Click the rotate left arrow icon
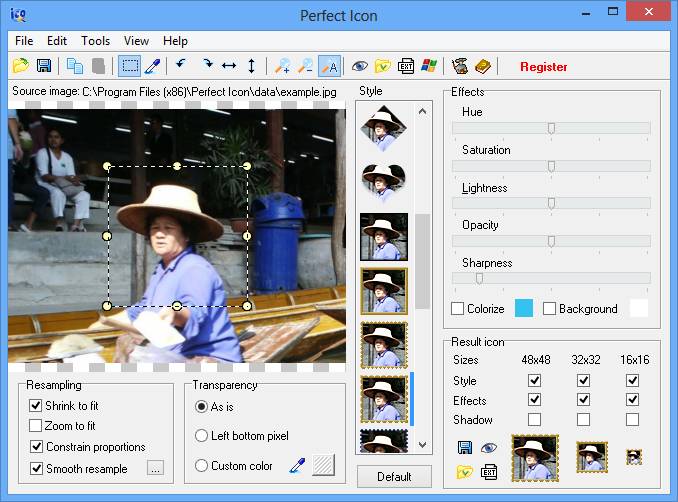The image size is (678, 502). click(181, 66)
